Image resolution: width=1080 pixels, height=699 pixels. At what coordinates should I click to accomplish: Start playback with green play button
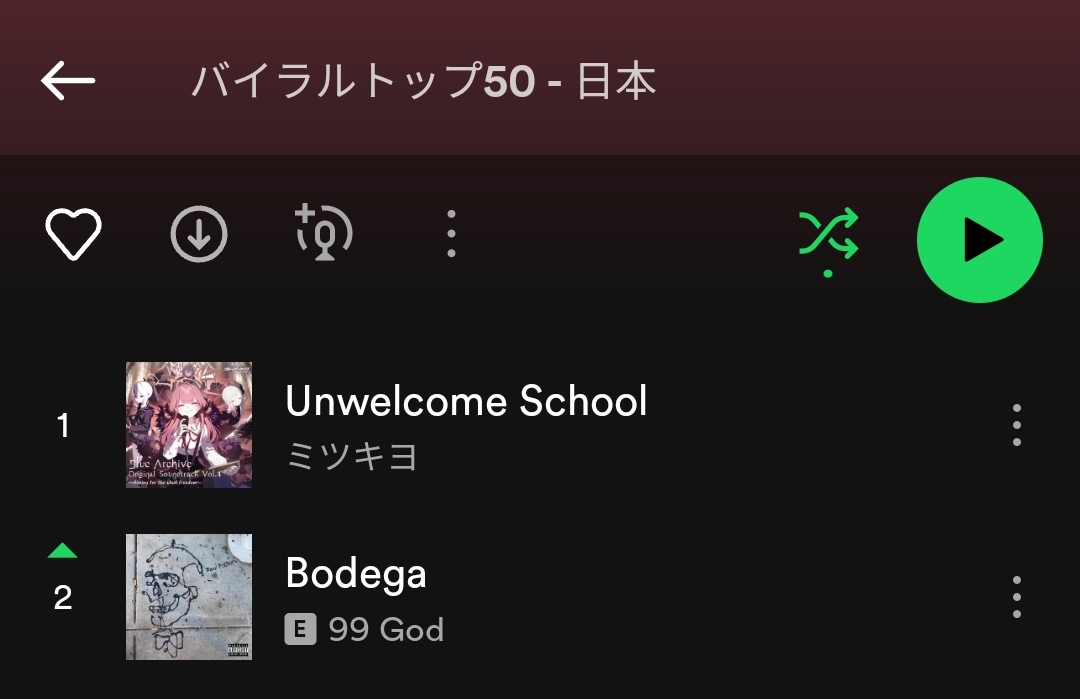coord(979,240)
